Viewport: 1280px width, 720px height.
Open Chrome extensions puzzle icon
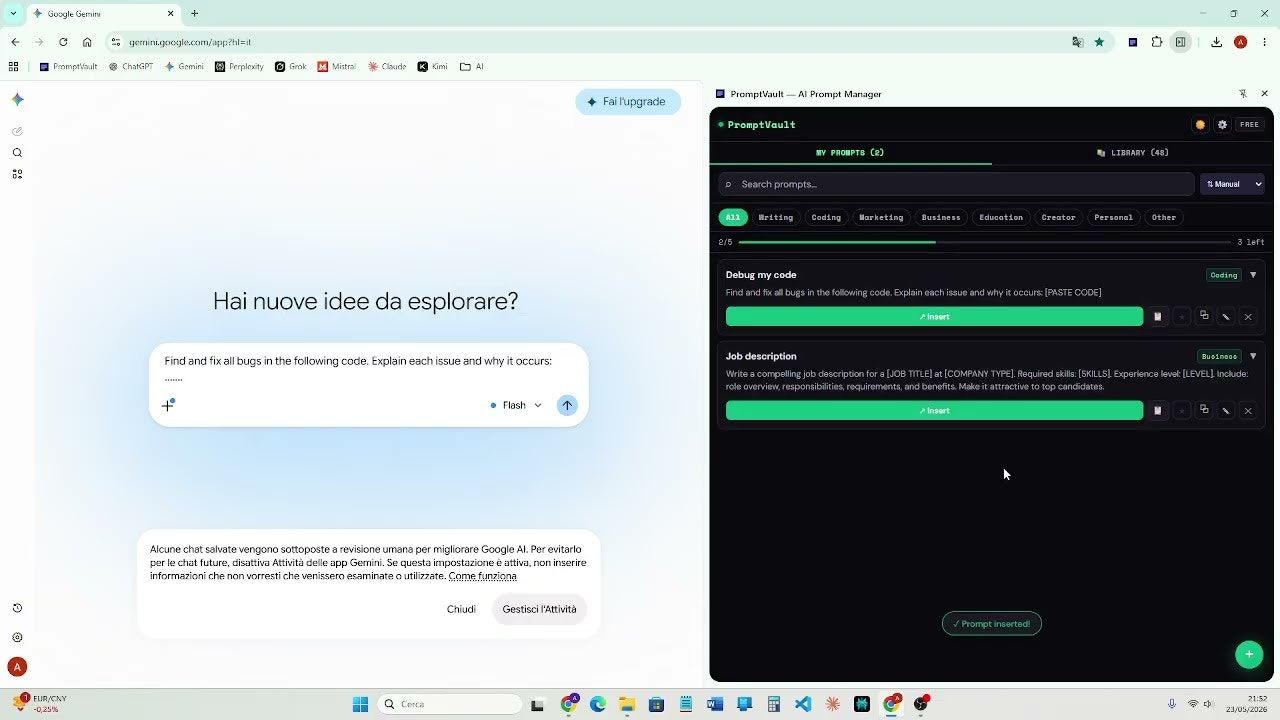[x=1157, y=42]
